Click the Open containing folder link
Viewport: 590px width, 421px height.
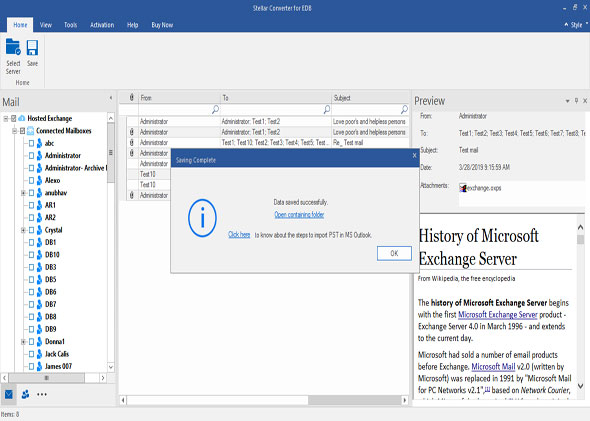[x=299, y=214]
